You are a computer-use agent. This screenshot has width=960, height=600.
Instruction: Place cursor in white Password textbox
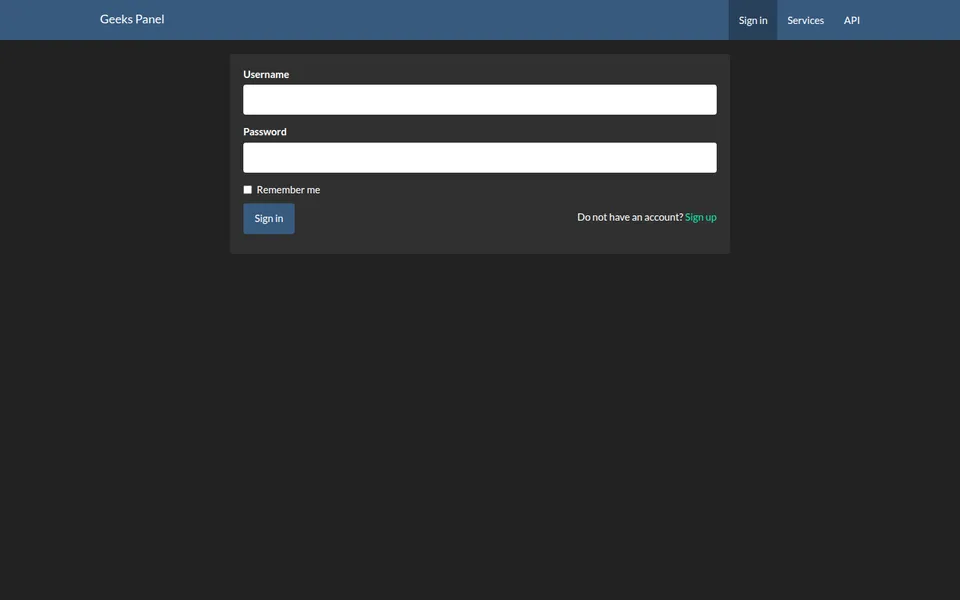pyautogui.click(x=479, y=157)
